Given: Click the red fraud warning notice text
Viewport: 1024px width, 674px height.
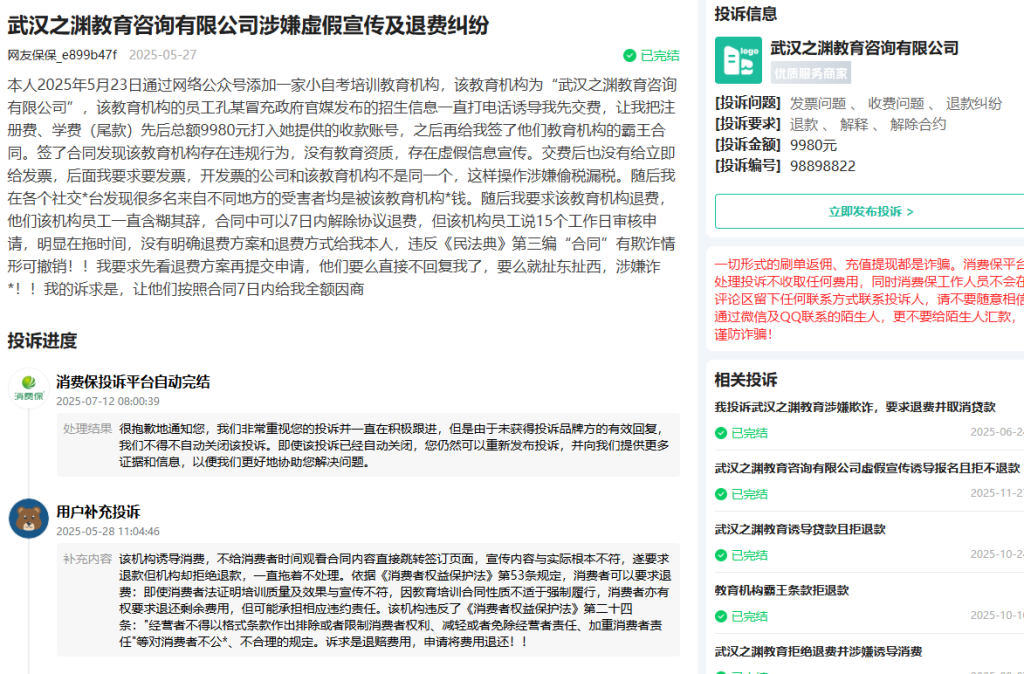Looking at the screenshot, I should (869, 299).
